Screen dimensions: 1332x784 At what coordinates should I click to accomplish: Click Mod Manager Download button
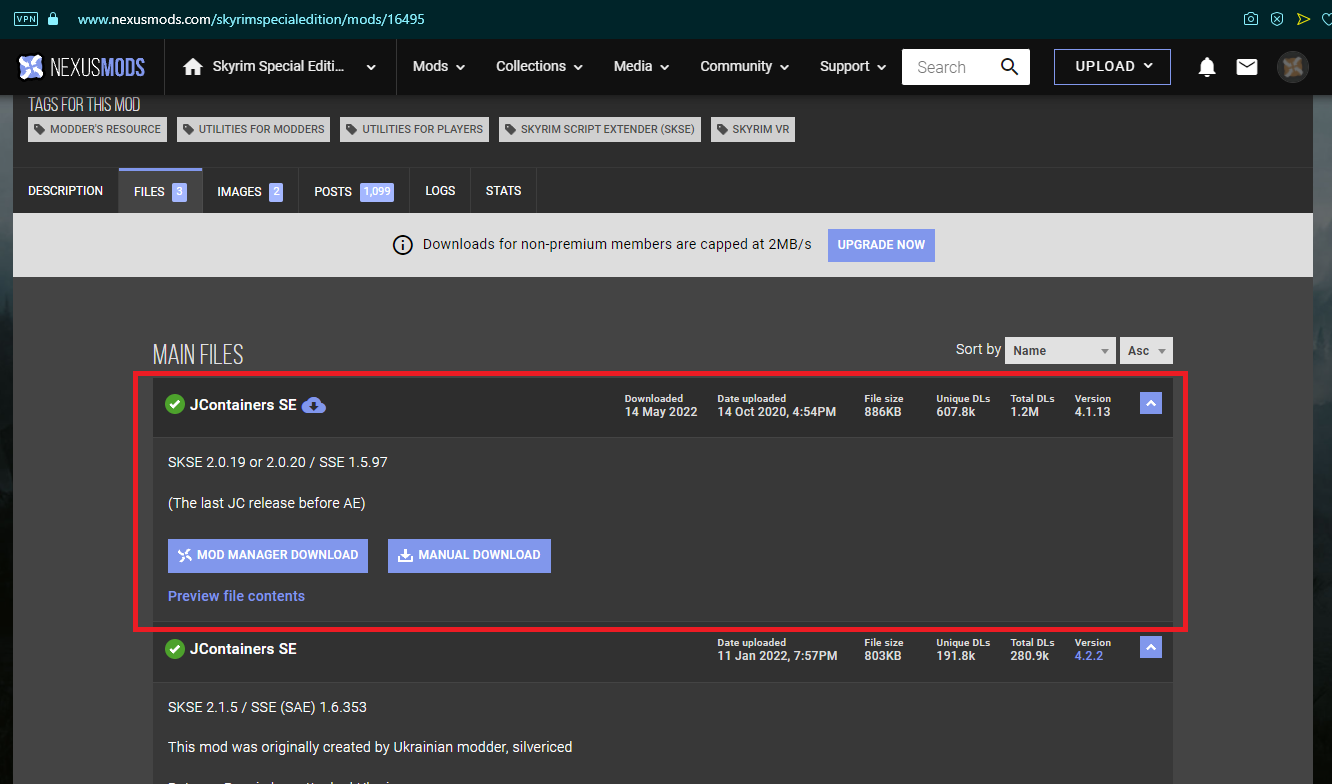pyautogui.click(x=268, y=555)
